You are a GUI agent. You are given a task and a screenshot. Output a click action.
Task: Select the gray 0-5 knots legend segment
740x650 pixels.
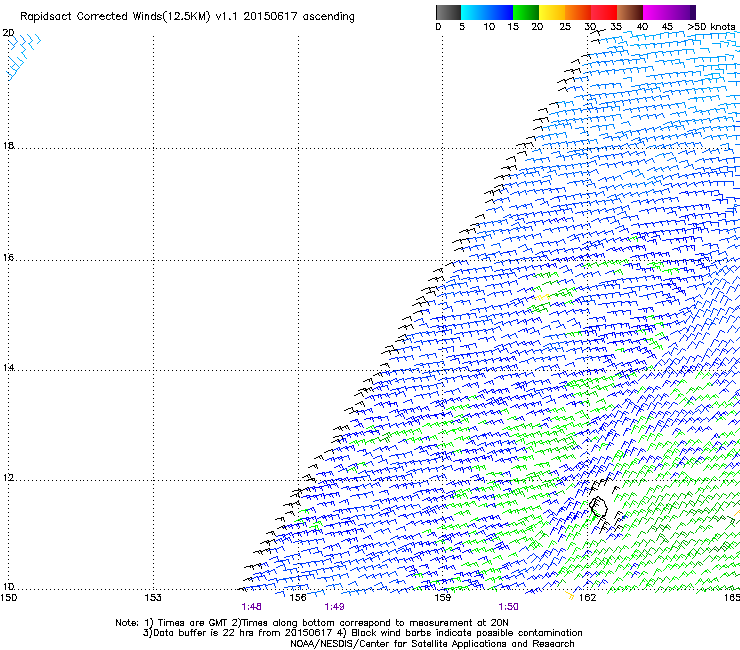click(x=448, y=12)
